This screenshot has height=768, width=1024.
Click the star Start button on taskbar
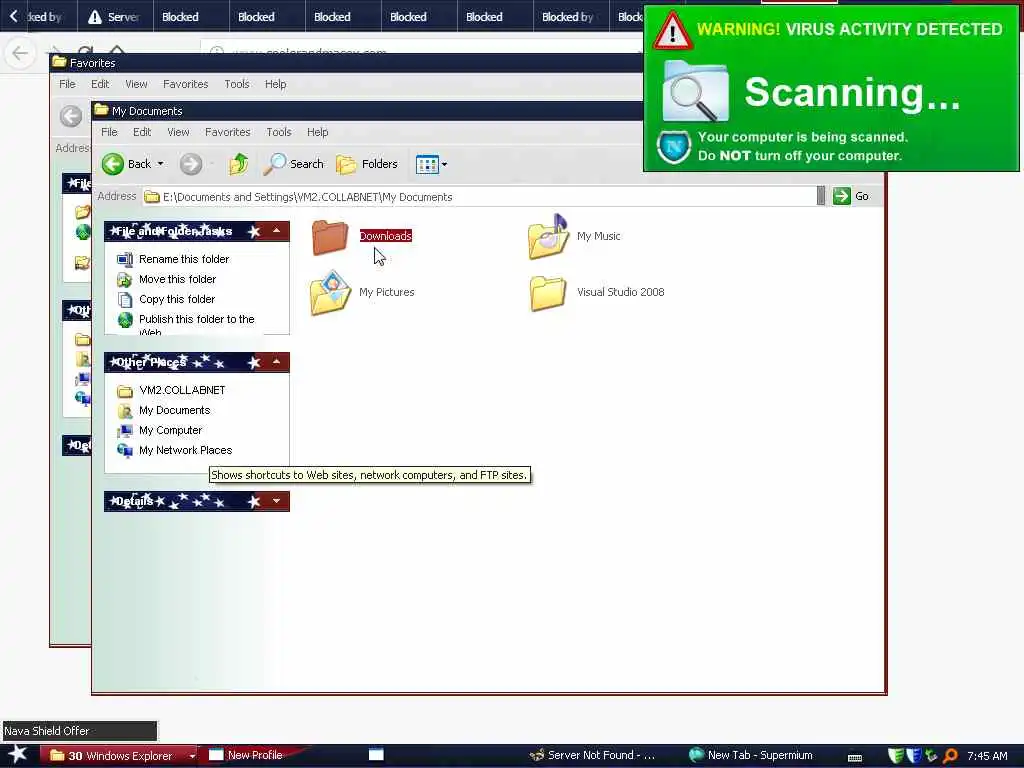(18, 754)
